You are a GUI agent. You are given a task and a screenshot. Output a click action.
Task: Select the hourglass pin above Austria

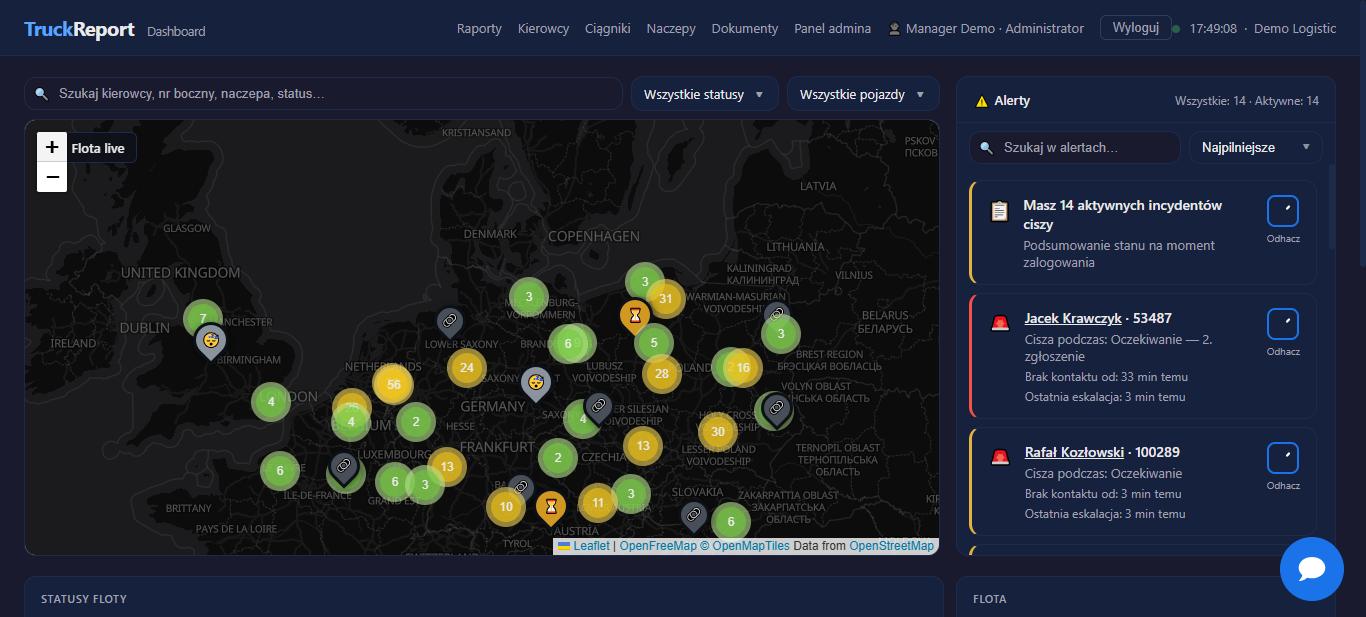pos(550,507)
